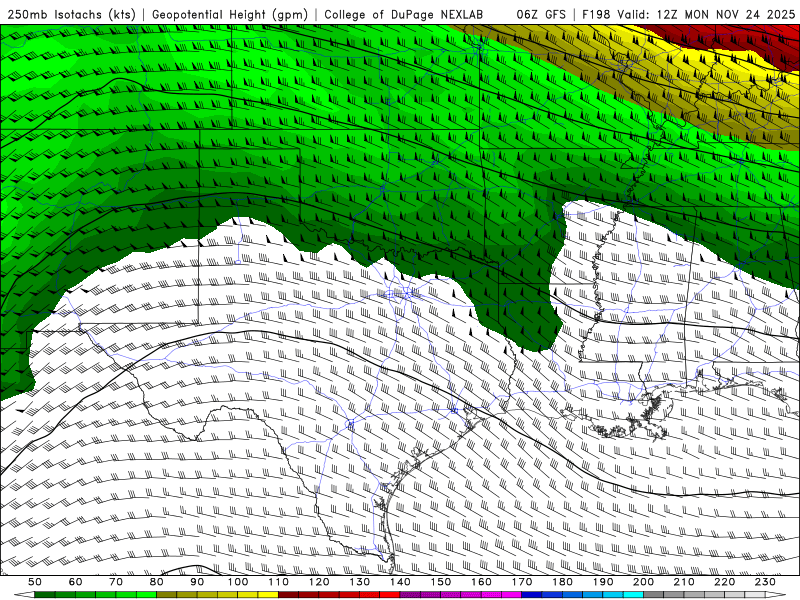This screenshot has height=600, width=800.
Task: Click the 180 value on the color scale
Action: 562,582
